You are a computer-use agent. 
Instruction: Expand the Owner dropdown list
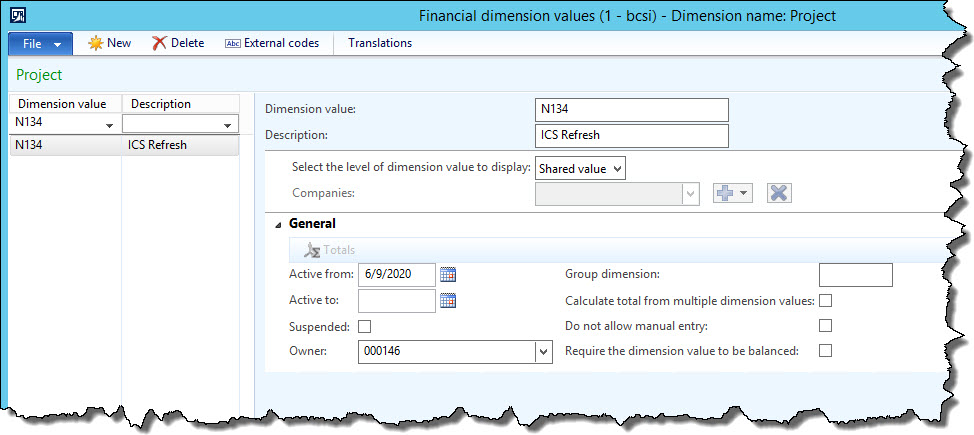(x=543, y=351)
